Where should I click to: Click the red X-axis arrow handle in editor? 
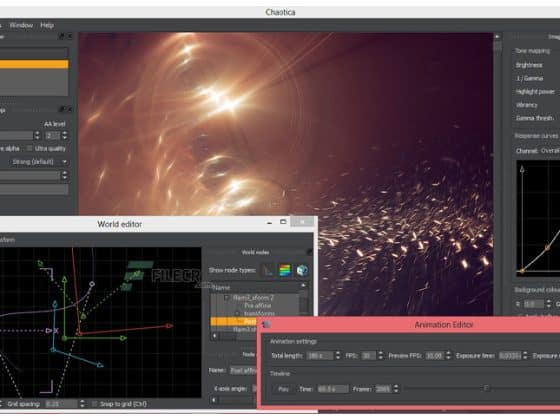tap(169, 326)
